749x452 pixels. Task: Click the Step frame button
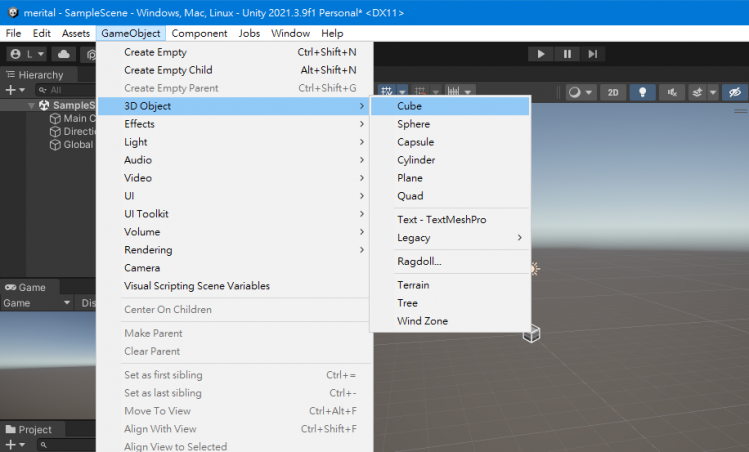(593, 54)
